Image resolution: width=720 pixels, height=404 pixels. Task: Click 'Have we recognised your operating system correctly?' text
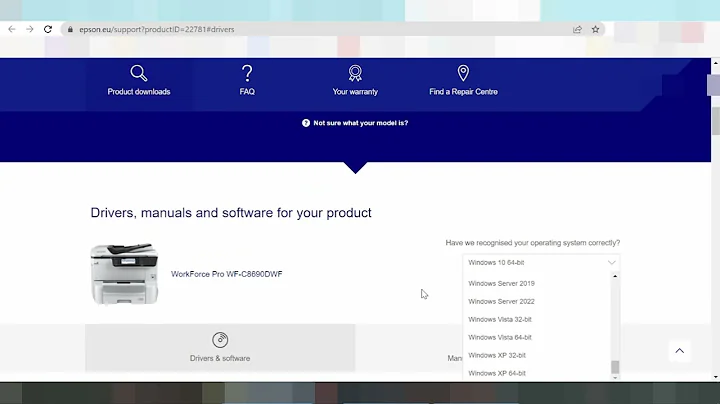(533, 243)
